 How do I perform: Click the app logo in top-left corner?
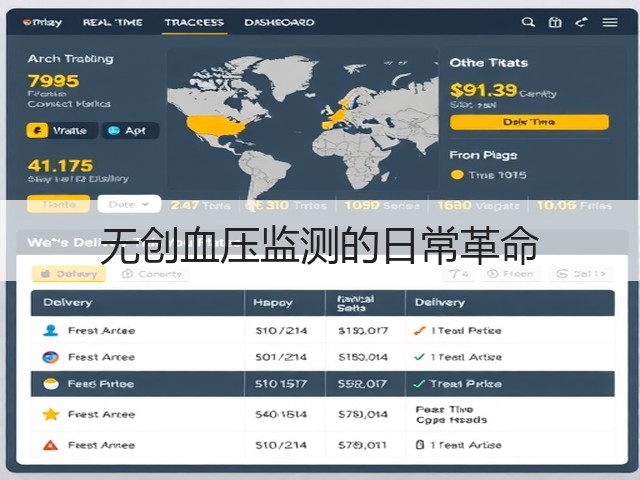point(42,22)
